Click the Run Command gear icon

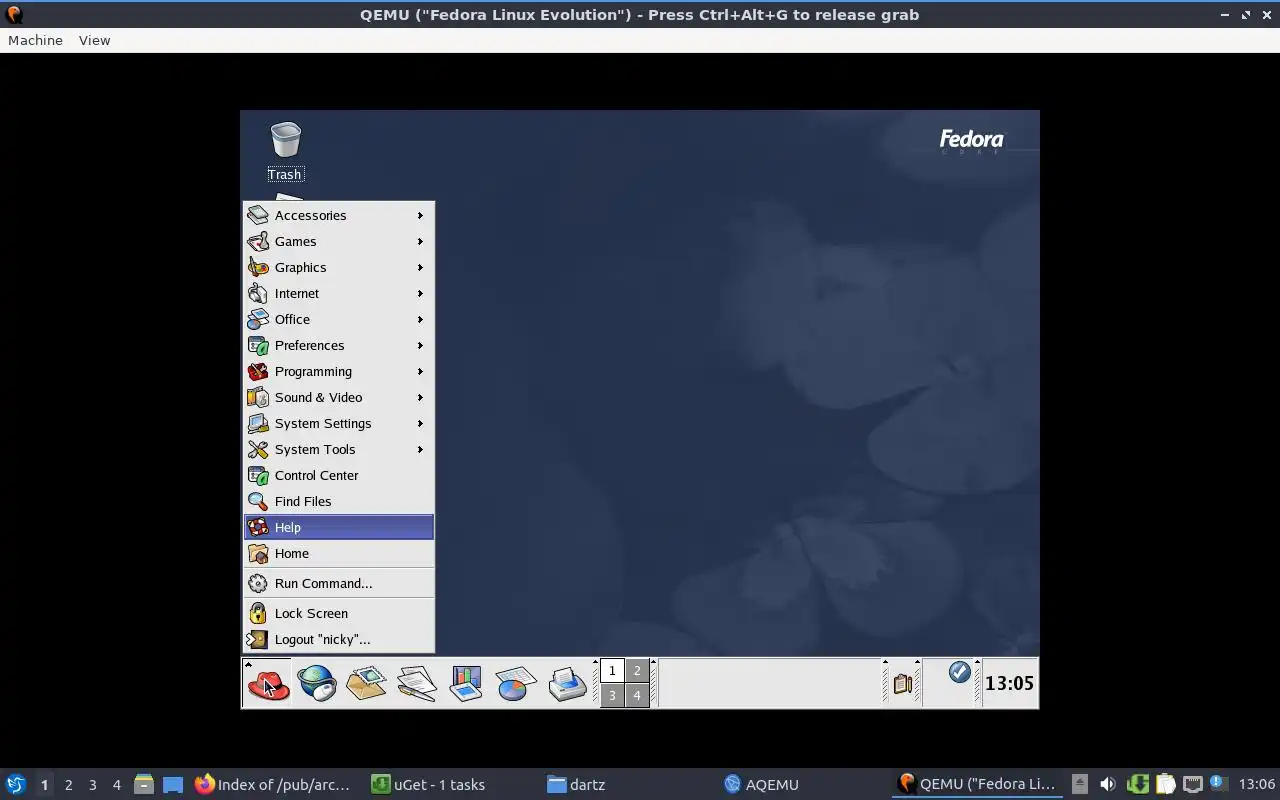(x=258, y=583)
